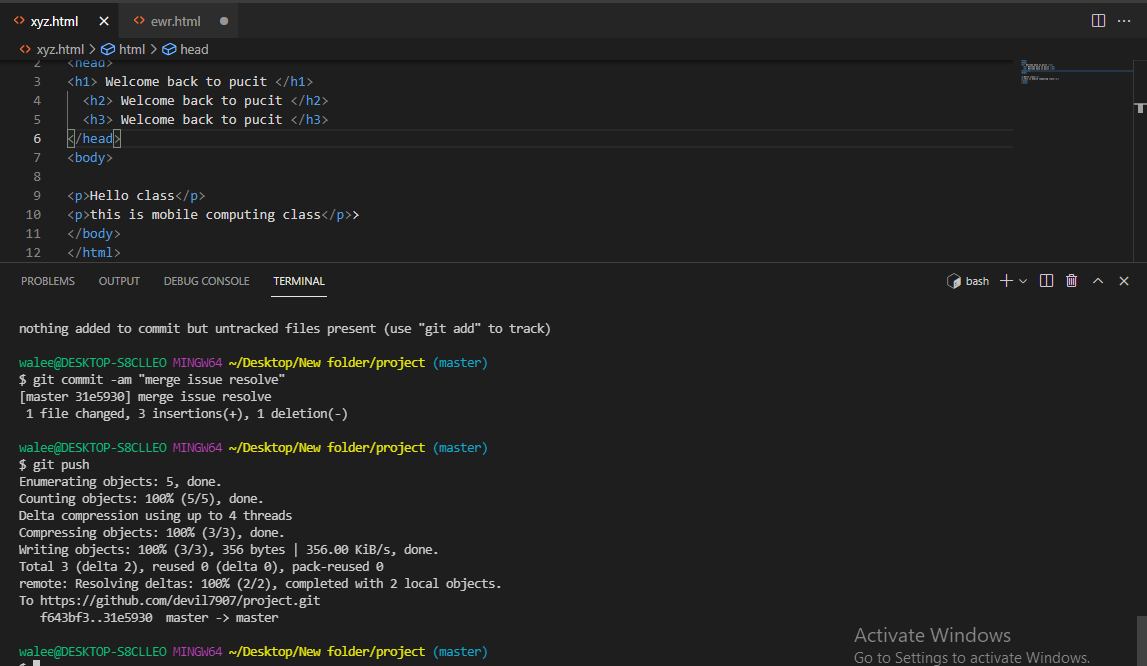Click the <h1> Welcome back to pucit line

[190, 81]
